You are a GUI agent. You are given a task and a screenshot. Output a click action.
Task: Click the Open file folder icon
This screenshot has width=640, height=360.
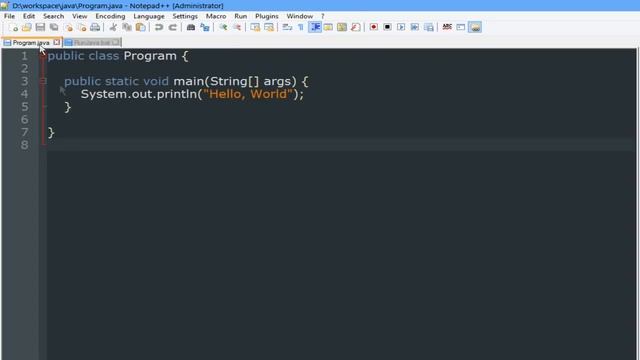27,27
